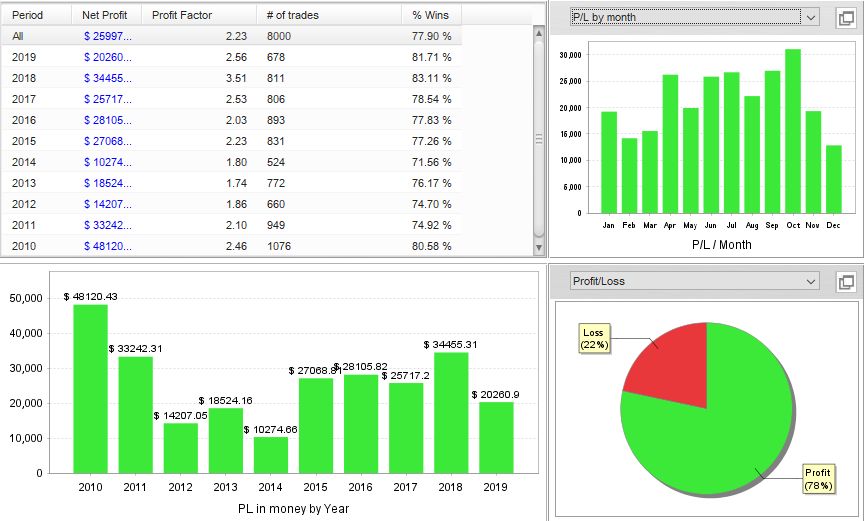The width and height of the screenshot is (865, 521).
Task: Select the 2011 period row
Action: 231,225
